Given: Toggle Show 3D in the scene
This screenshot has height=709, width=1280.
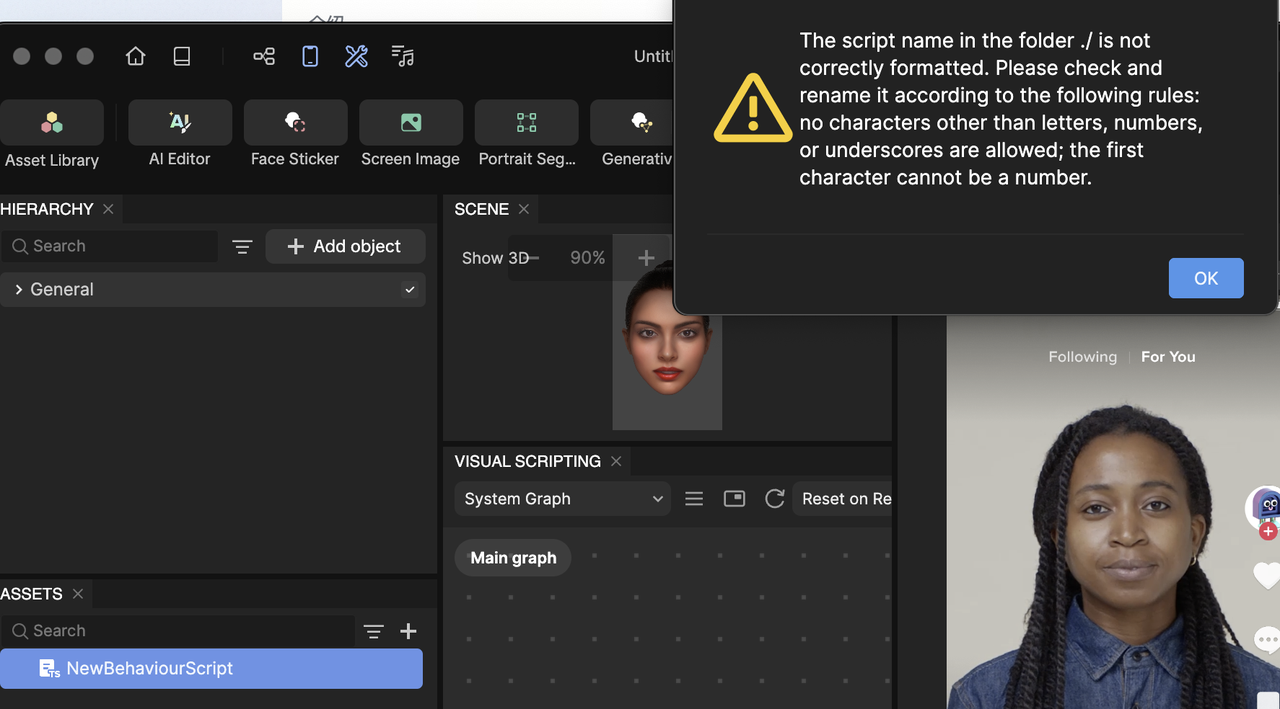Looking at the screenshot, I should 495,258.
